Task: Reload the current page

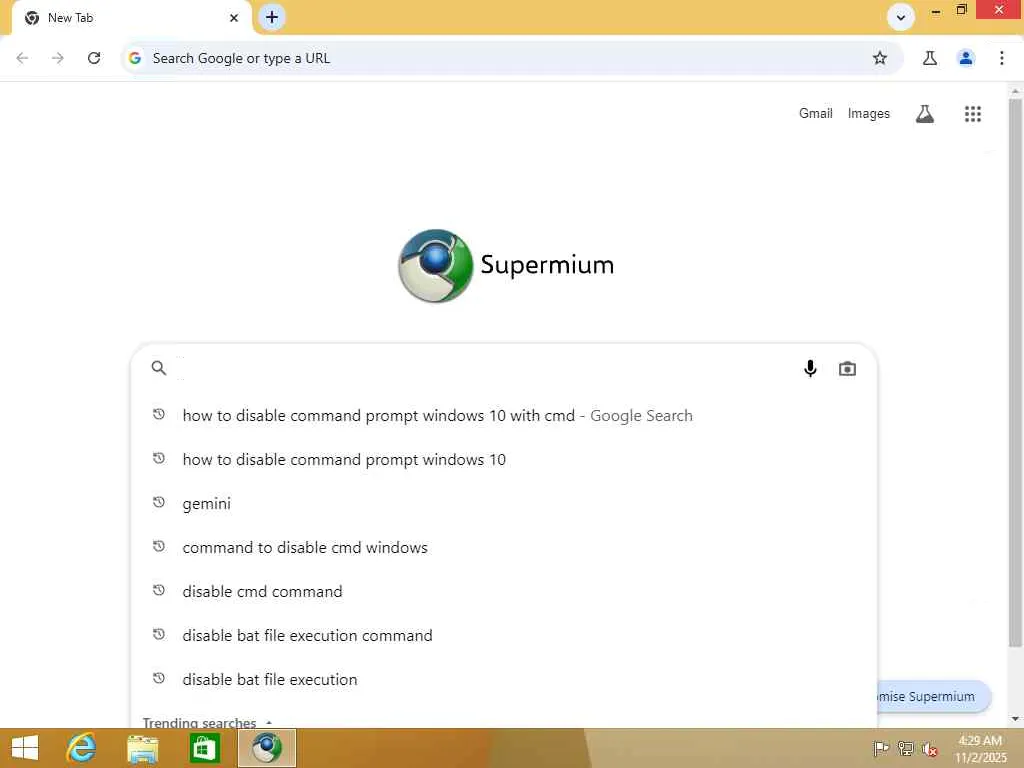Action: tap(94, 58)
